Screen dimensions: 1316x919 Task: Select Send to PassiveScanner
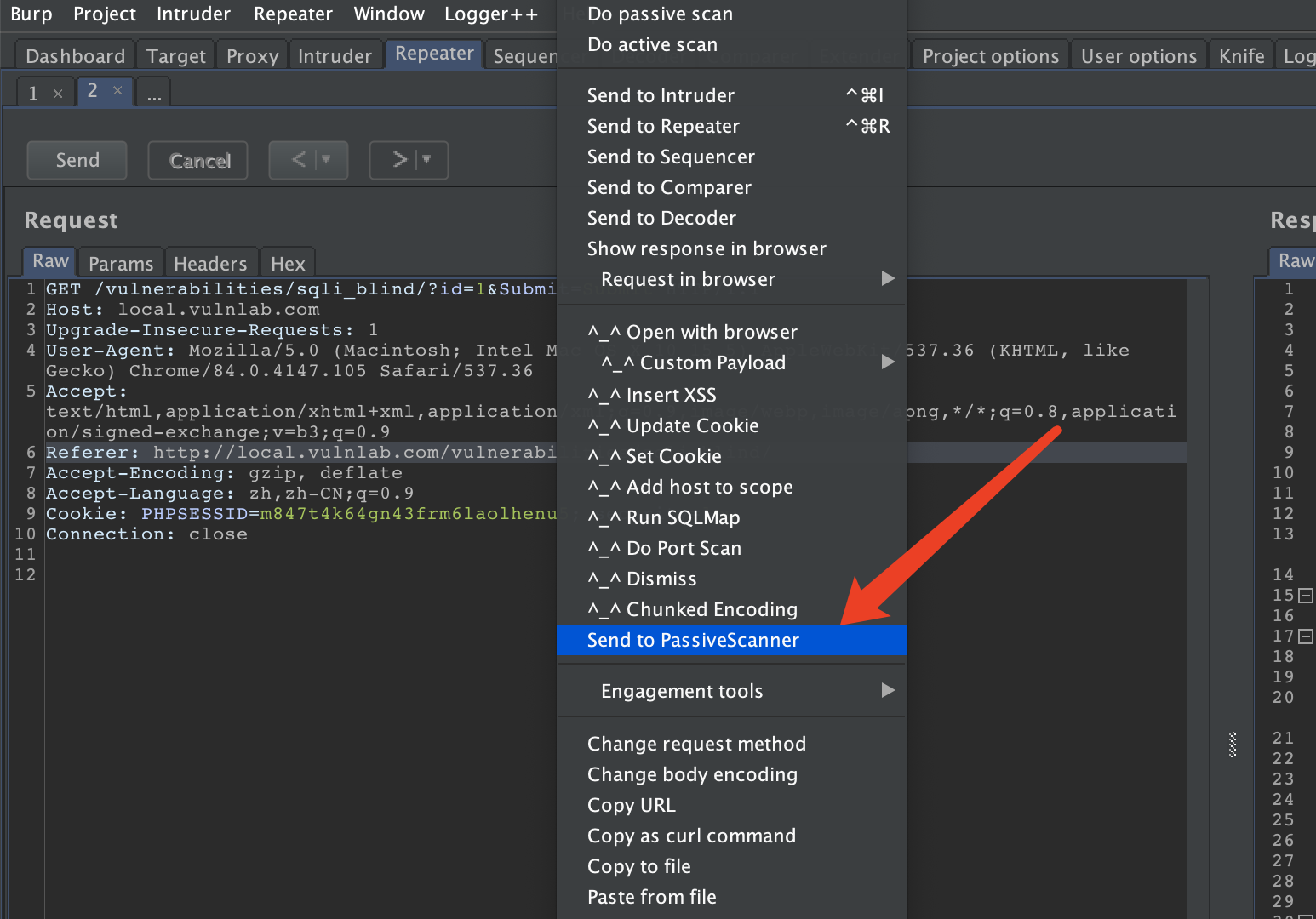click(732, 640)
